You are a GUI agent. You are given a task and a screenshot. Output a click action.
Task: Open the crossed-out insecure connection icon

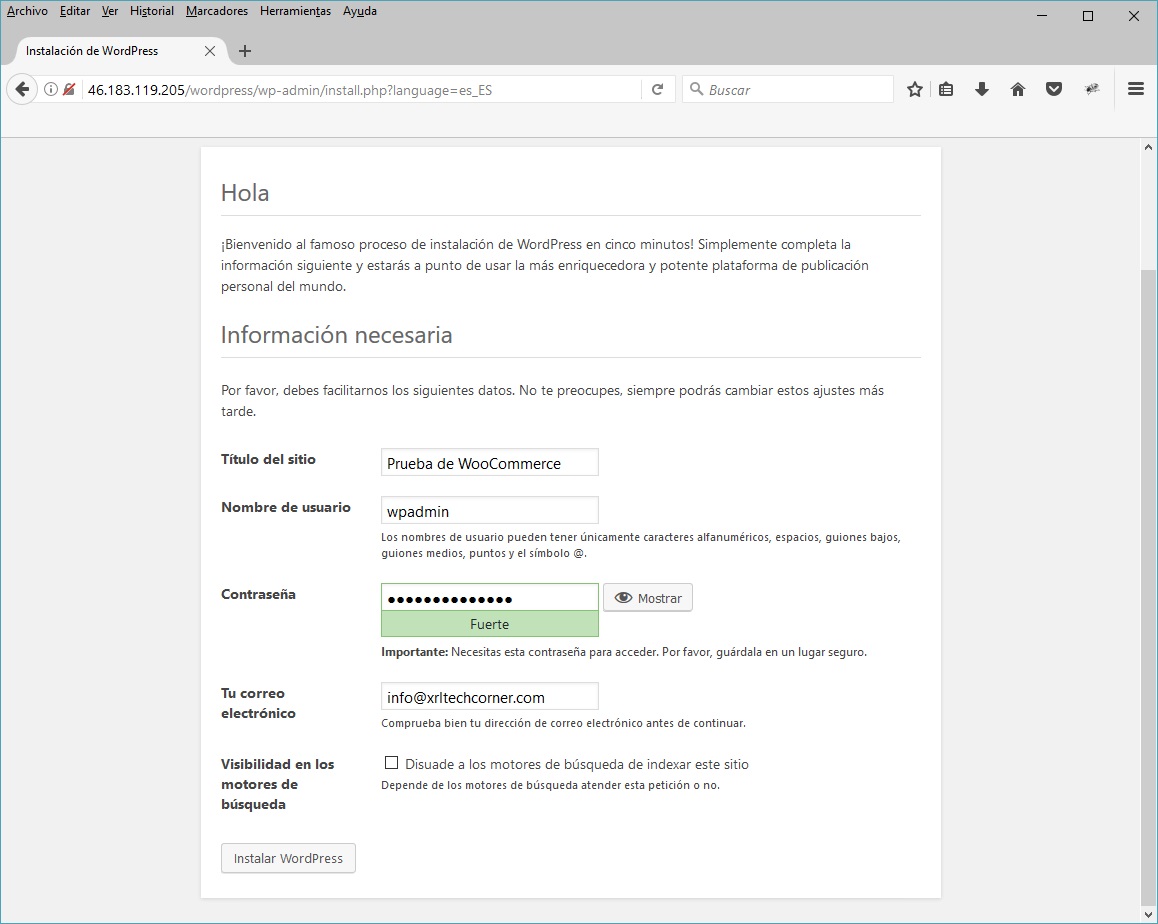(x=69, y=89)
